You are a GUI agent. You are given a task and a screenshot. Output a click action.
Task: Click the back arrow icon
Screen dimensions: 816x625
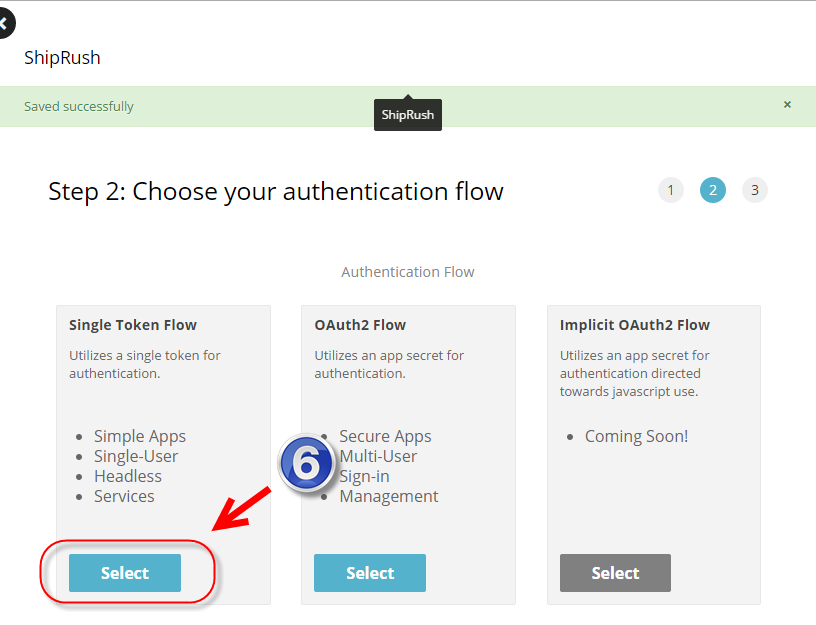(5, 22)
